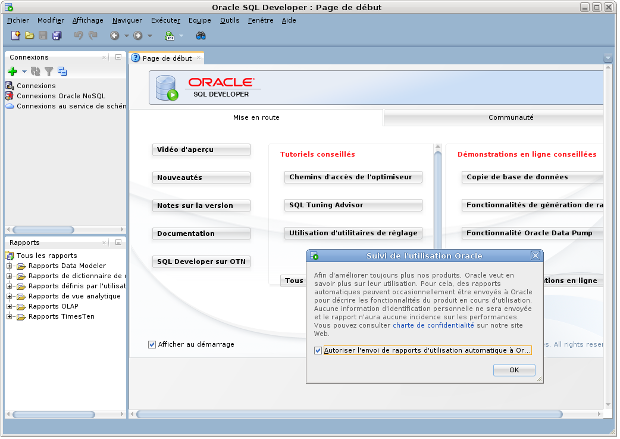The width and height of the screenshot is (620, 439).
Task: Minimize the Connexions panel
Action: click(x=118, y=57)
